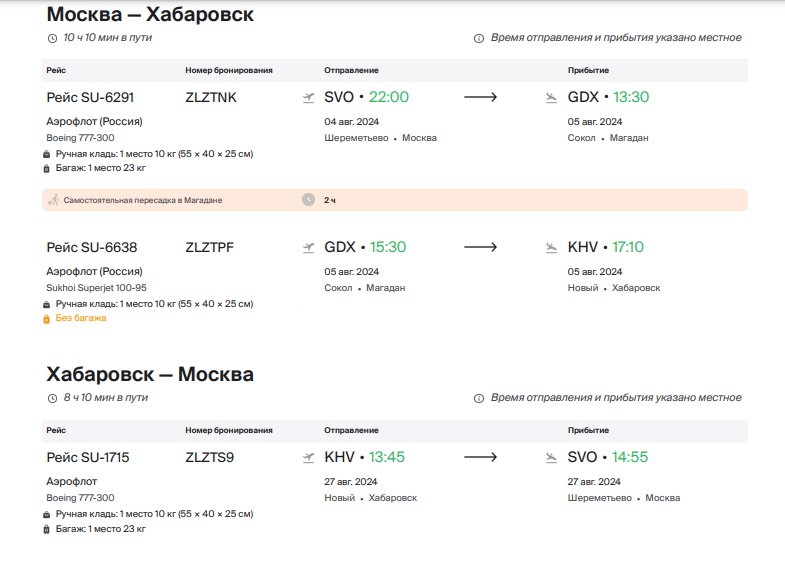The width and height of the screenshot is (785, 562).
Task: Click flight number "Рейс SU-6291"
Action: pos(90,97)
